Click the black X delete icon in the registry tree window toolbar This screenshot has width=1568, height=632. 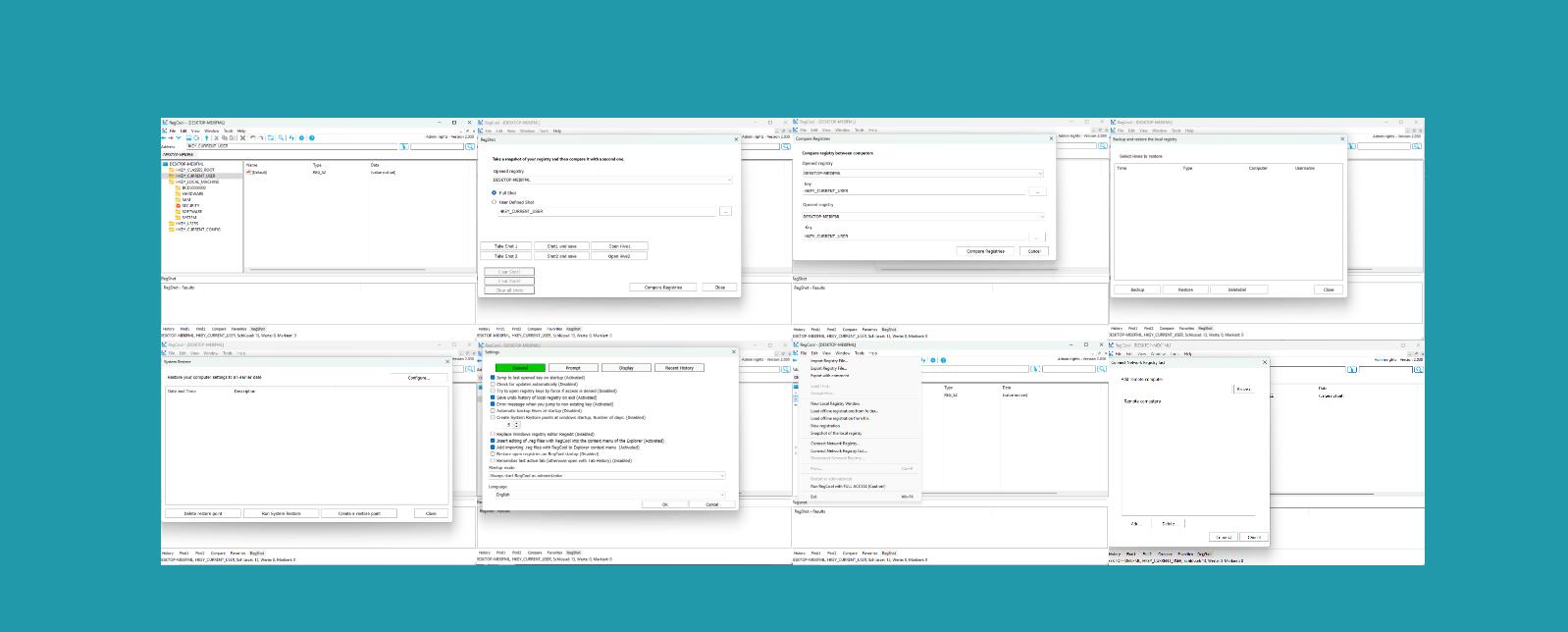(x=242, y=137)
